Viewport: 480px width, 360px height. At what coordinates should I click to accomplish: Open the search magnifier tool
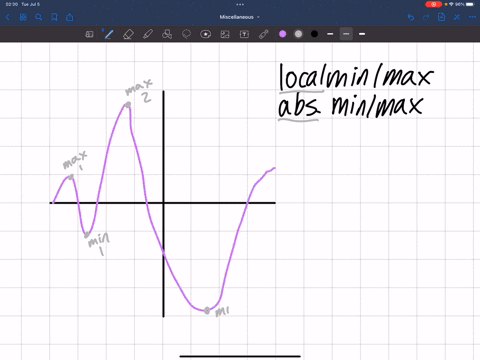[39, 17]
